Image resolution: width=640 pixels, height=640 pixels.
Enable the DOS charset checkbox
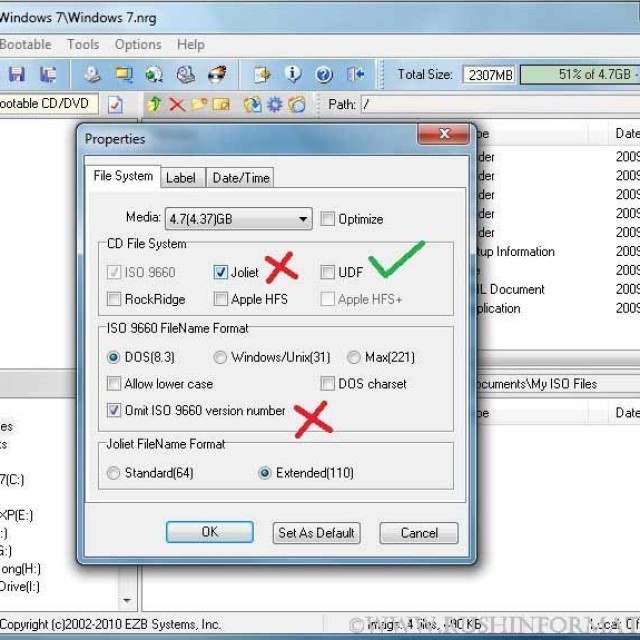(327, 384)
